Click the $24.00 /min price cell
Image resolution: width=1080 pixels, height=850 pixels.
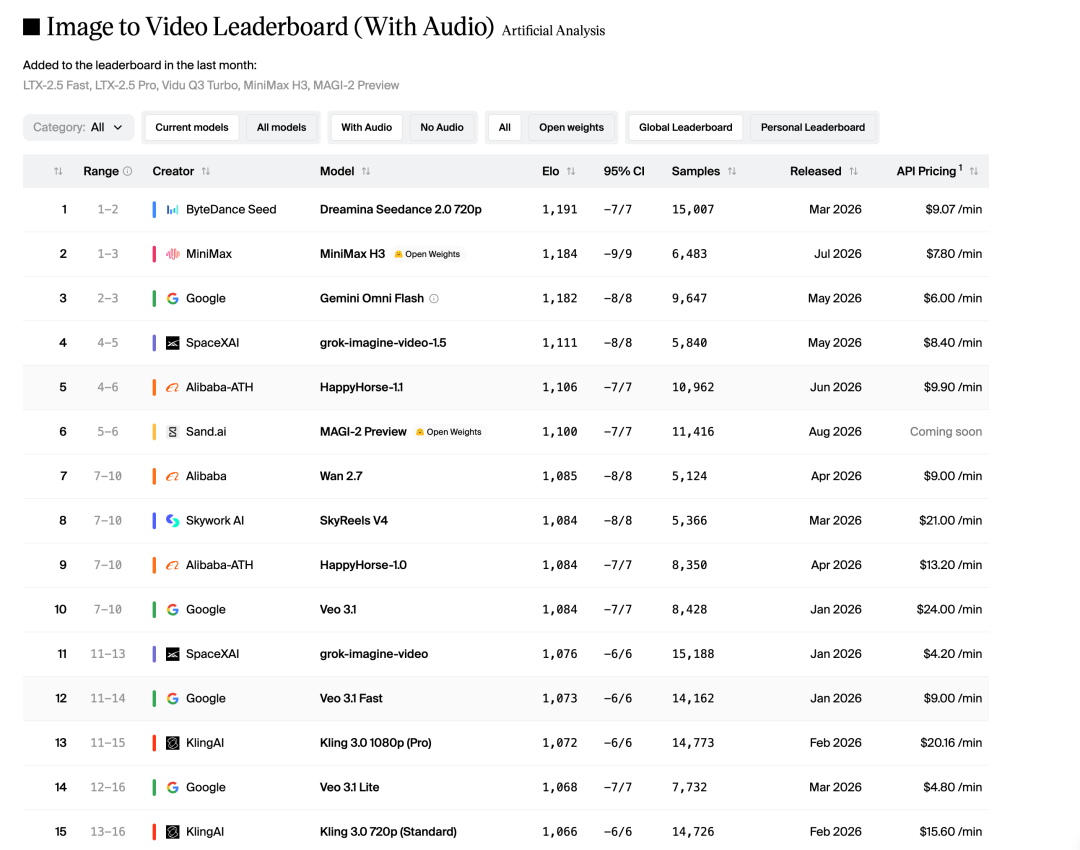tap(949, 610)
